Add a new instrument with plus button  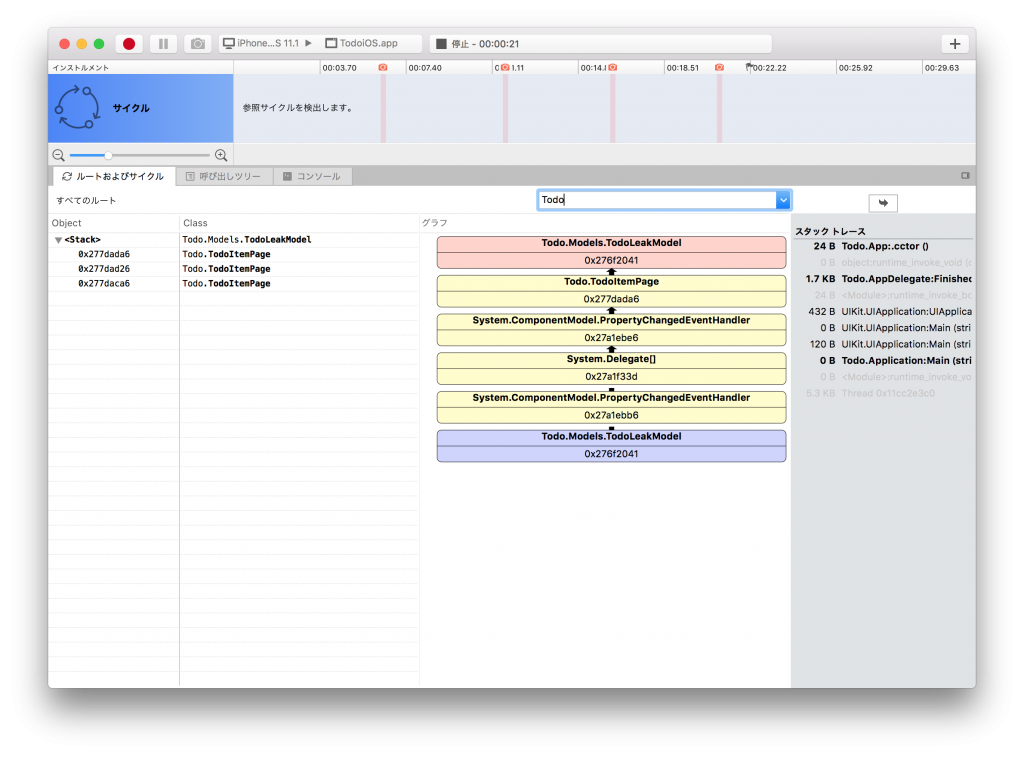click(955, 44)
